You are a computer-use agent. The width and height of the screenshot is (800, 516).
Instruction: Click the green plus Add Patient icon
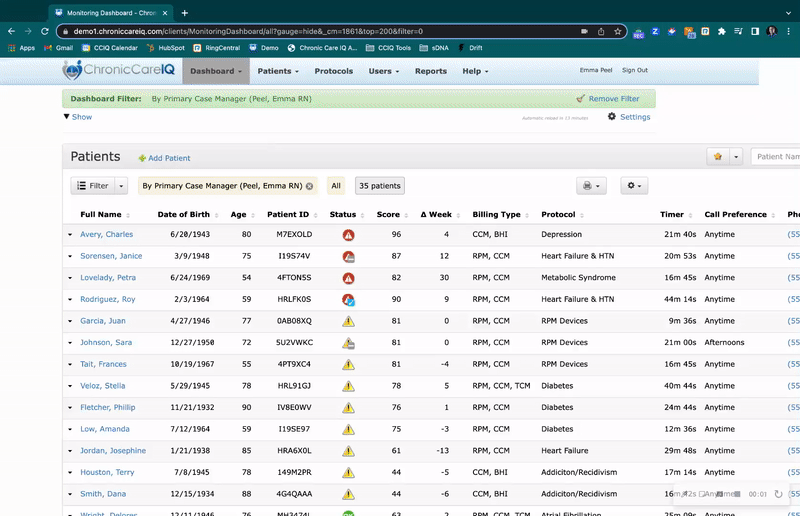click(142, 158)
